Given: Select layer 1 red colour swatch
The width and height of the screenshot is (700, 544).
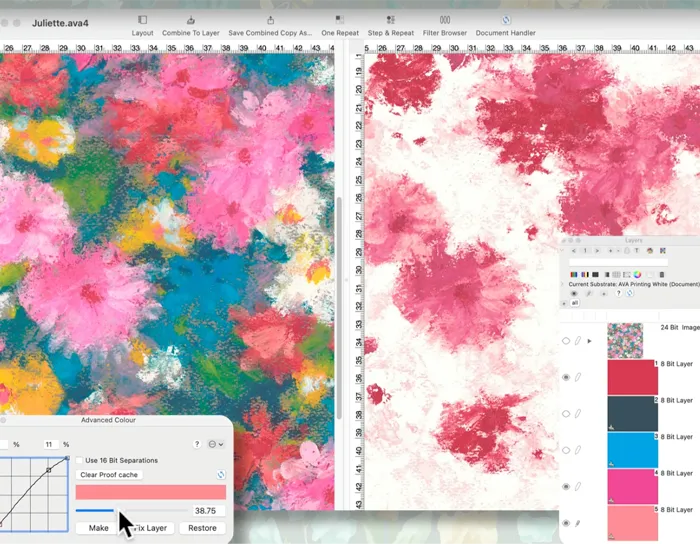Looking at the screenshot, I should pos(633,377).
